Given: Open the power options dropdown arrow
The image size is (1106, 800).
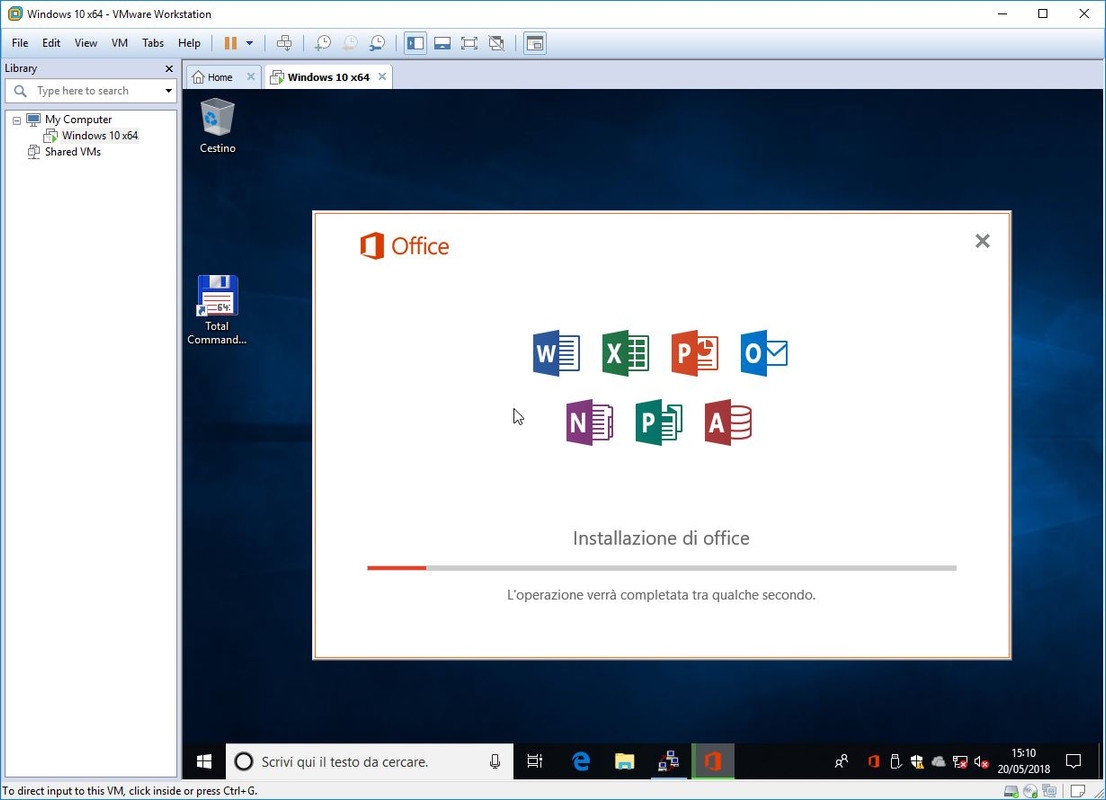Looking at the screenshot, I should (x=250, y=43).
